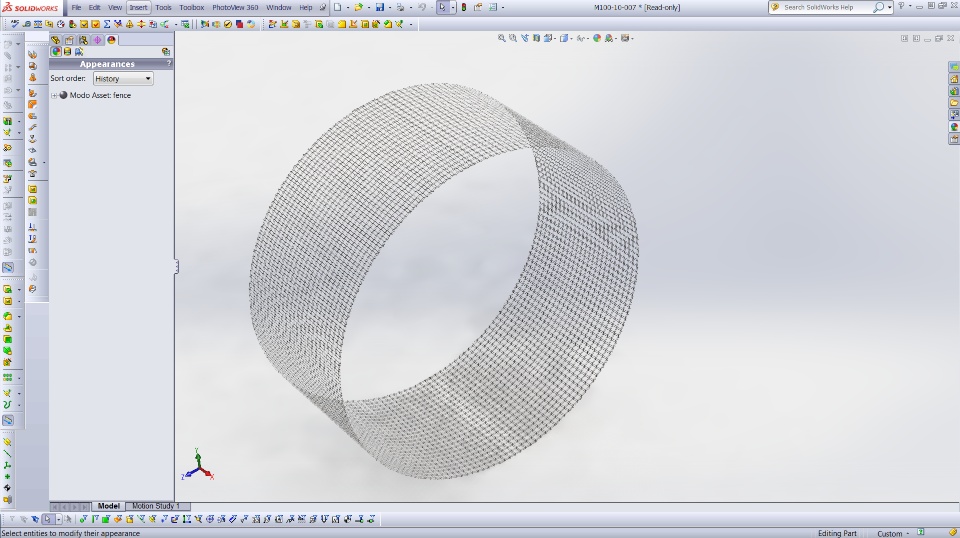This screenshot has width=960, height=538.
Task: Open the Sort order History dropdown
Action: [x=123, y=78]
